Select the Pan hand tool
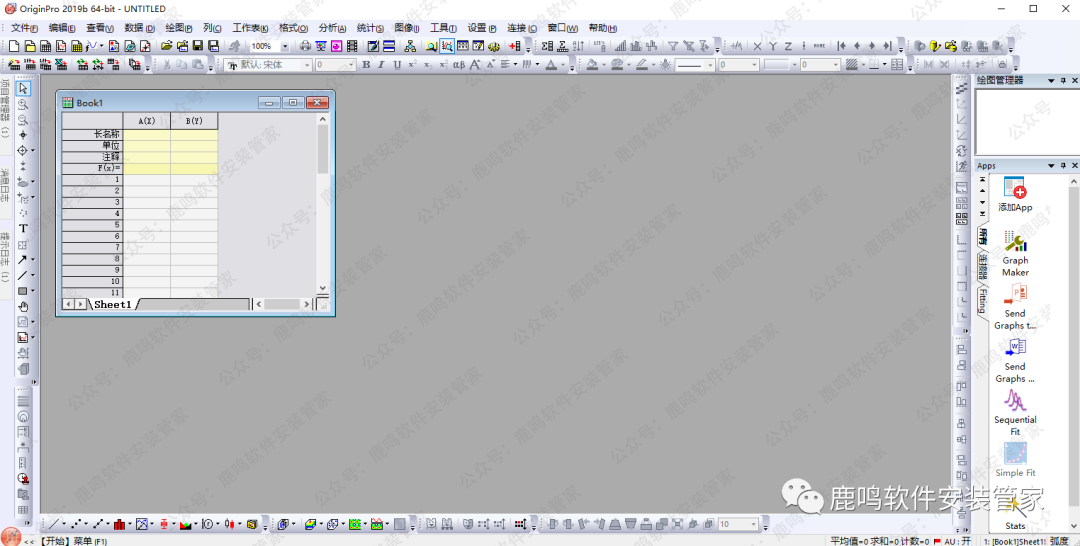This screenshot has height=546, width=1080. (x=23, y=306)
